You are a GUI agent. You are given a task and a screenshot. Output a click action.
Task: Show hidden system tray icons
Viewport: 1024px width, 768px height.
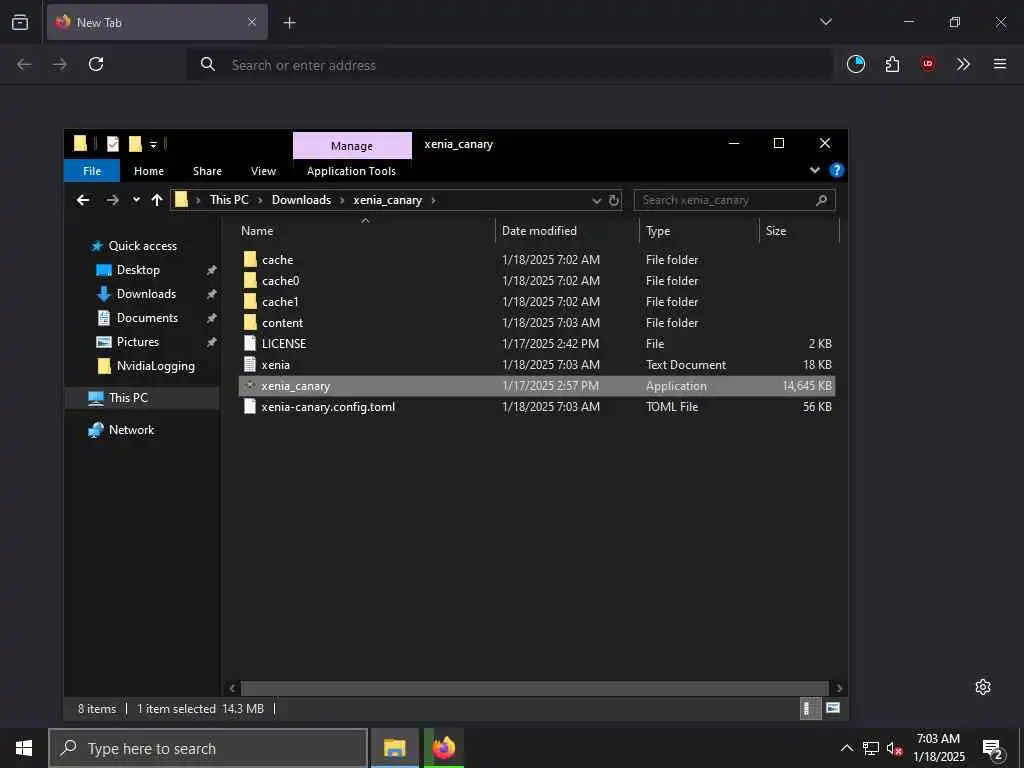846,748
